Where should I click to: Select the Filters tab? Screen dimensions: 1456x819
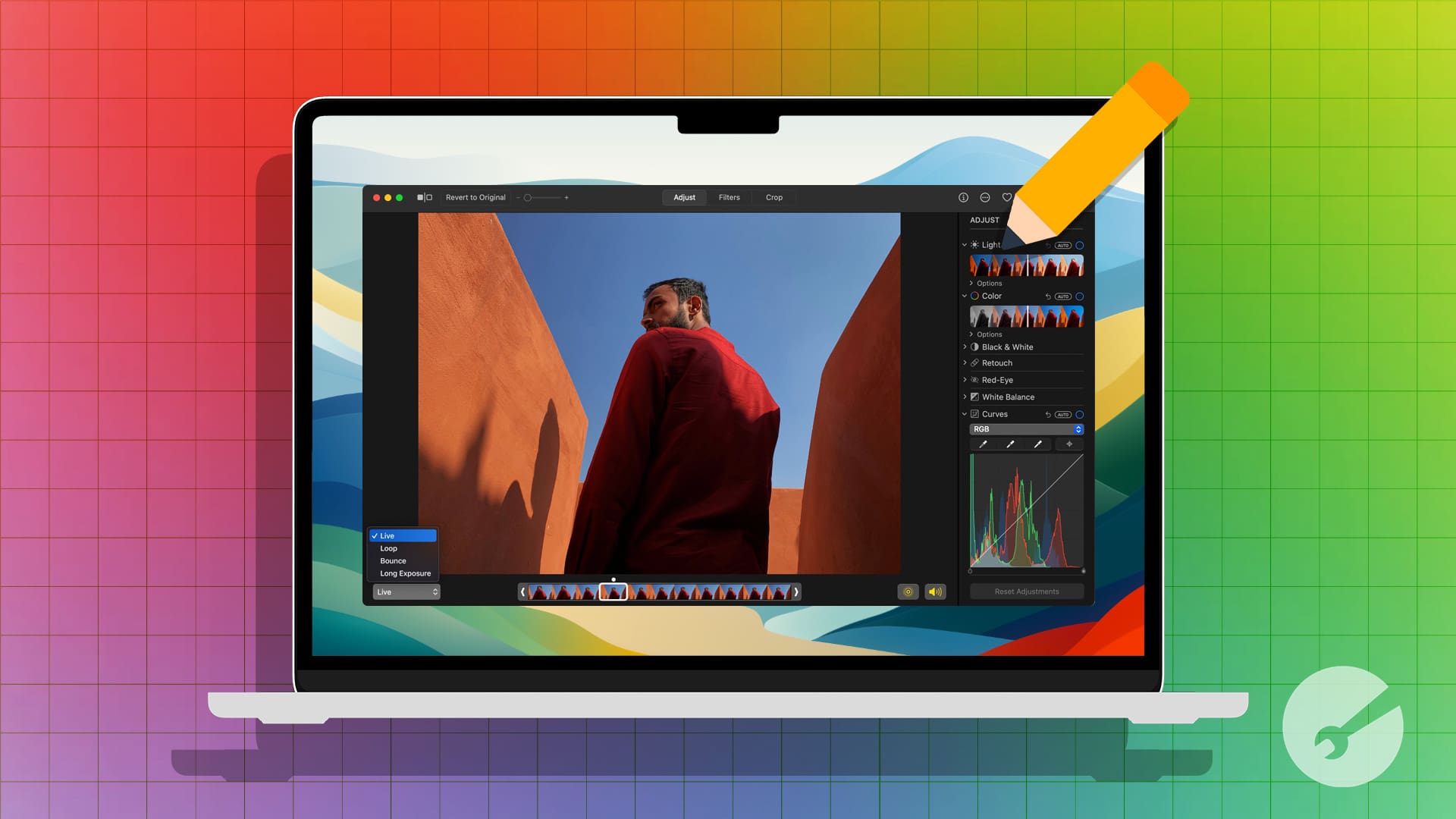(x=729, y=197)
